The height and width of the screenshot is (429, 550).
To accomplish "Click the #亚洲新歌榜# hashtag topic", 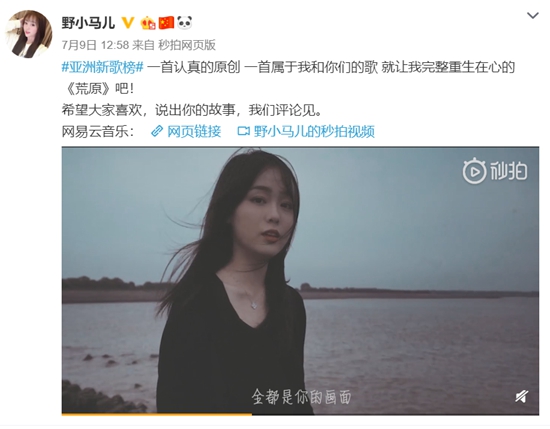I will click(102, 67).
